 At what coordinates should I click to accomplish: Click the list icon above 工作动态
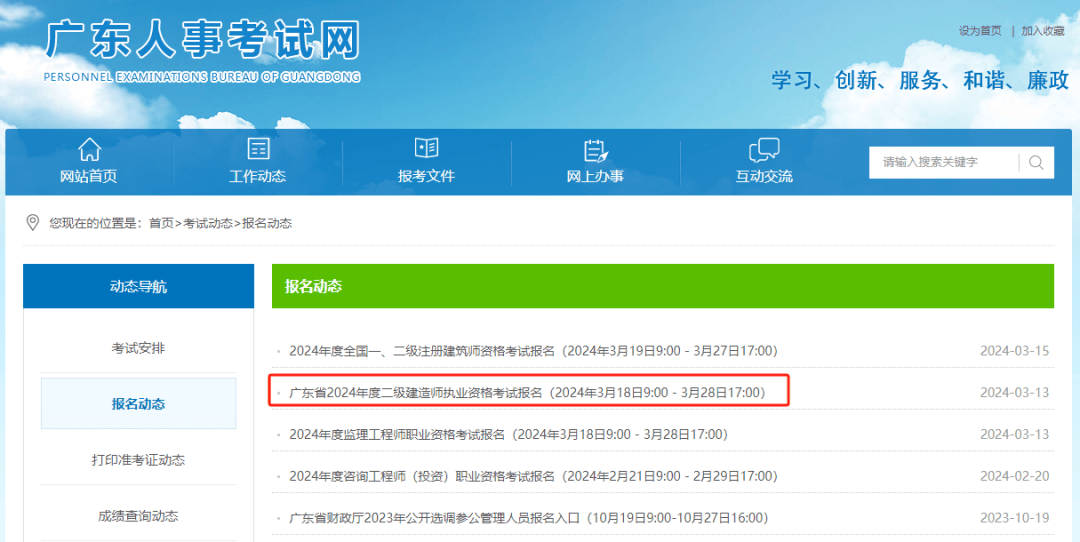click(258, 149)
